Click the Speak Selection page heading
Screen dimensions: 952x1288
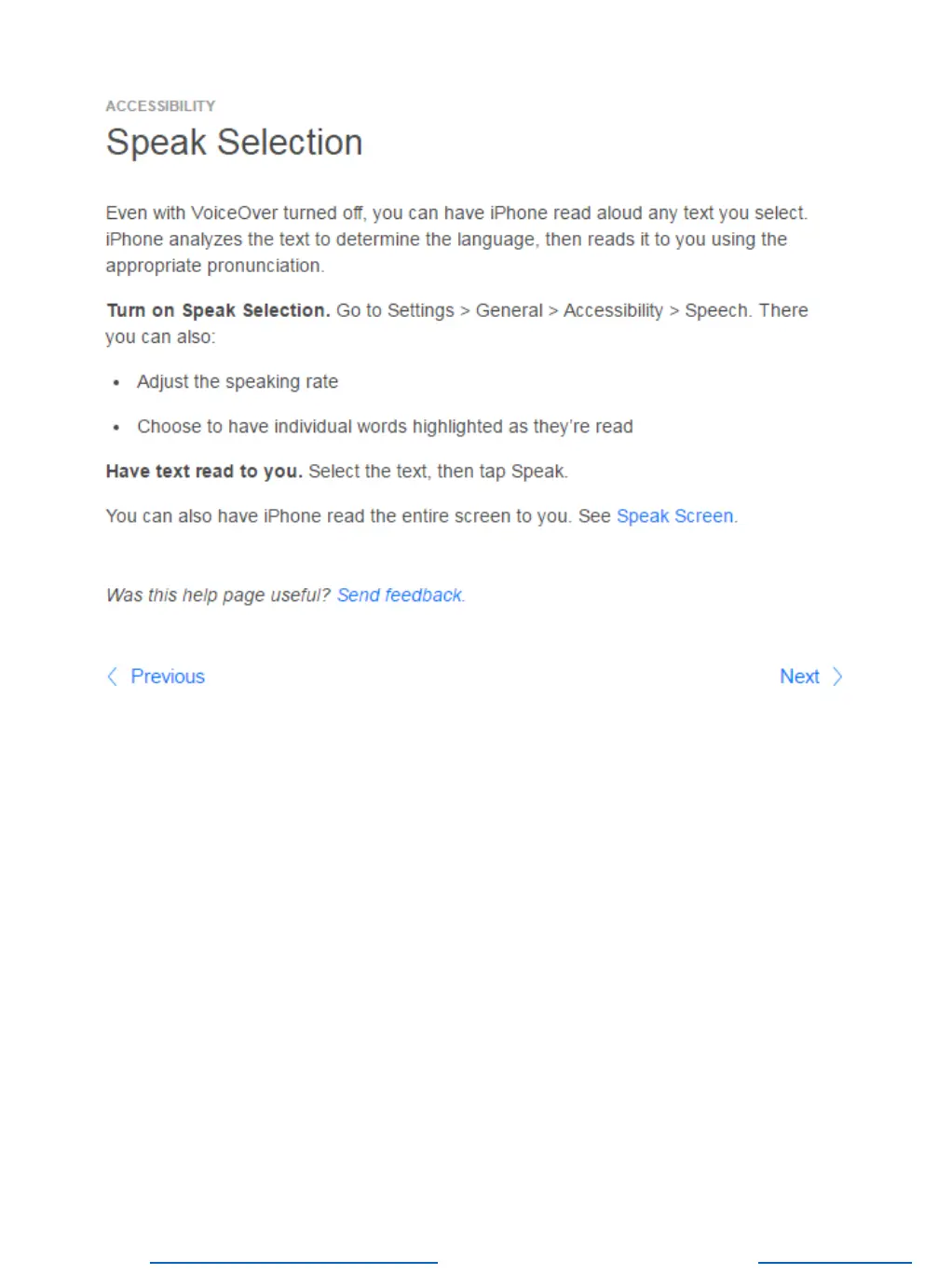pos(234,143)
